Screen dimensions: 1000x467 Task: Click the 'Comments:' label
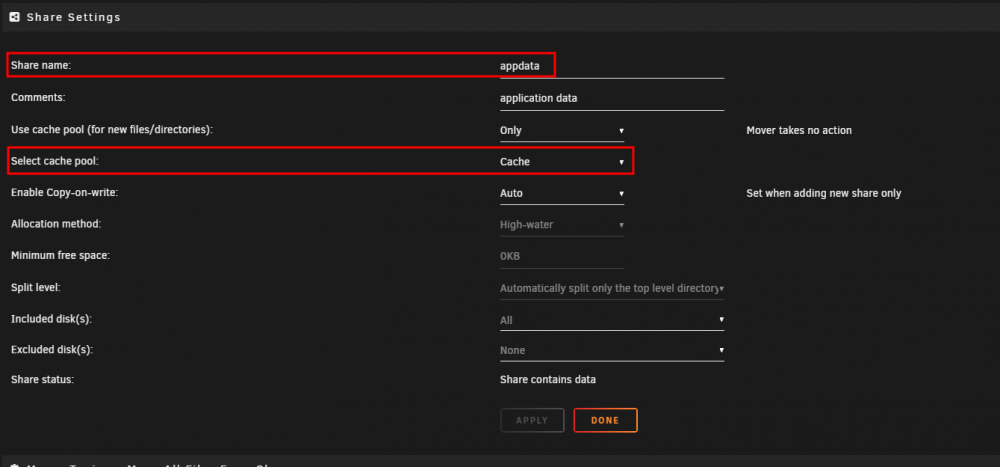click(38, 98)
